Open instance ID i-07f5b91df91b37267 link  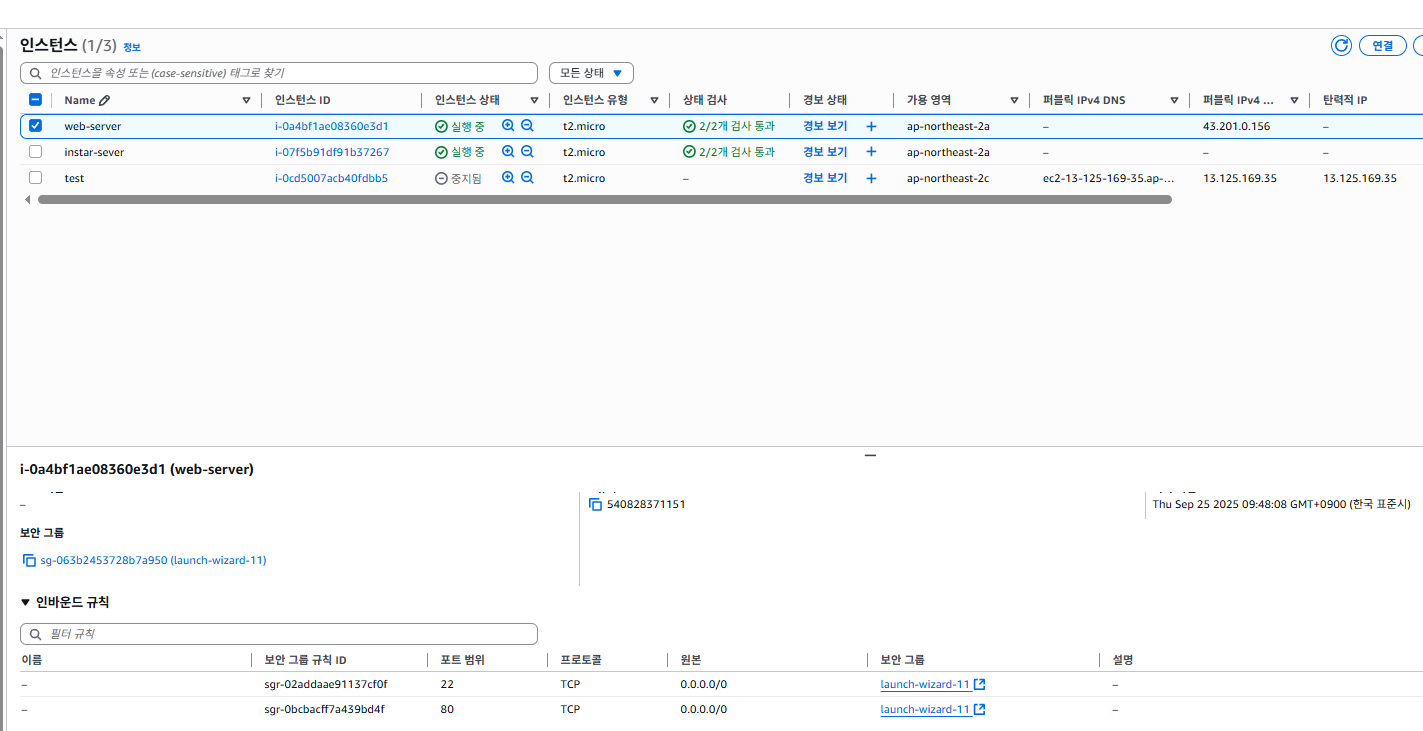point(332,152)
